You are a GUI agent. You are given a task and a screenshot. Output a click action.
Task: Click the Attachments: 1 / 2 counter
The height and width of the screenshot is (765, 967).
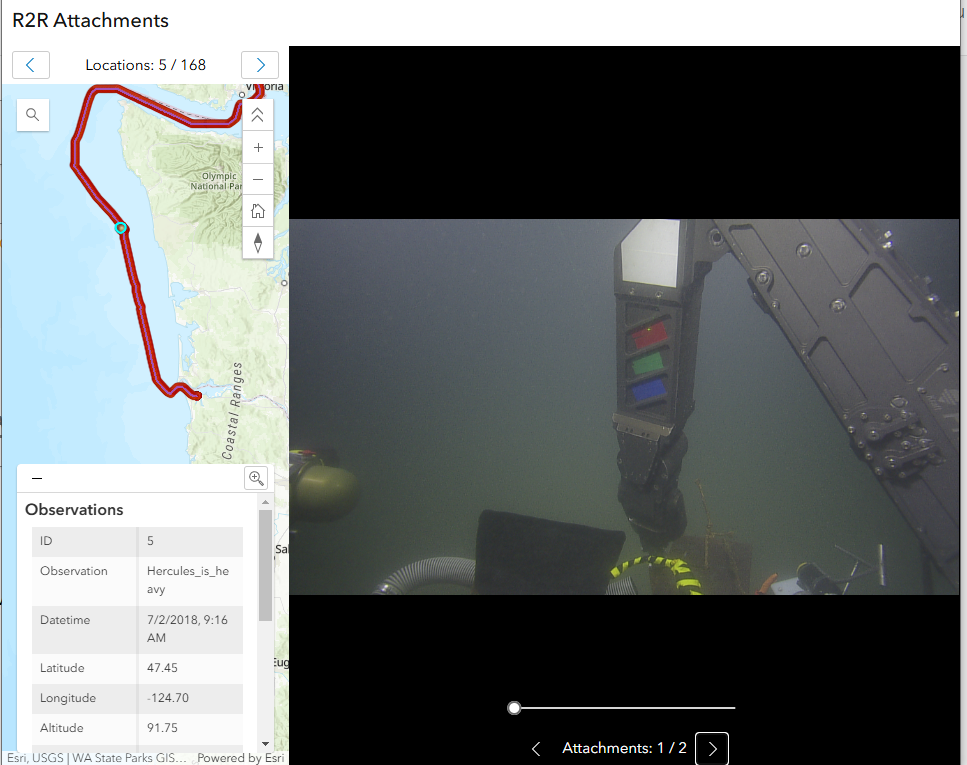624,748
